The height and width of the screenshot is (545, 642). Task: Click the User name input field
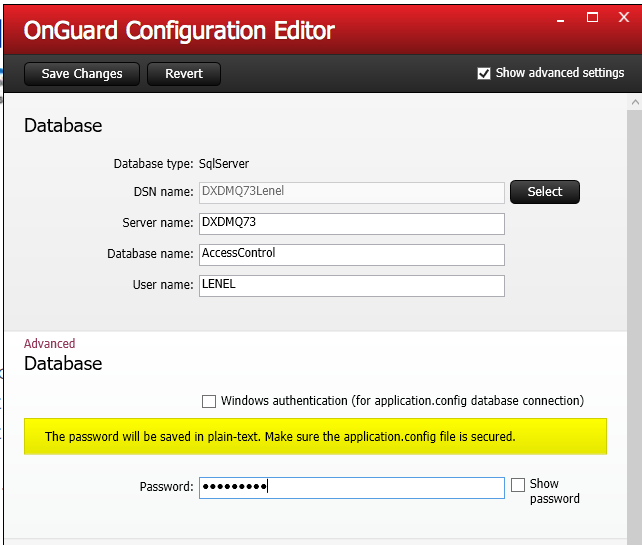(352, 286)
